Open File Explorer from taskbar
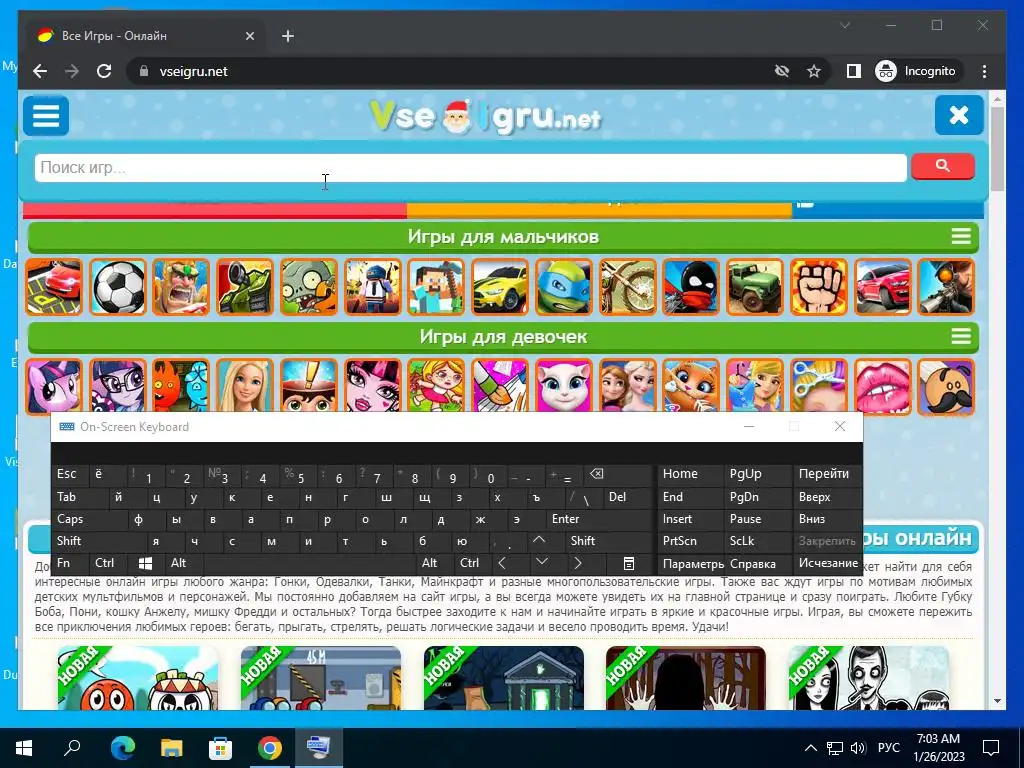This screenshot has height=768, width=1024. coord(172,748)
